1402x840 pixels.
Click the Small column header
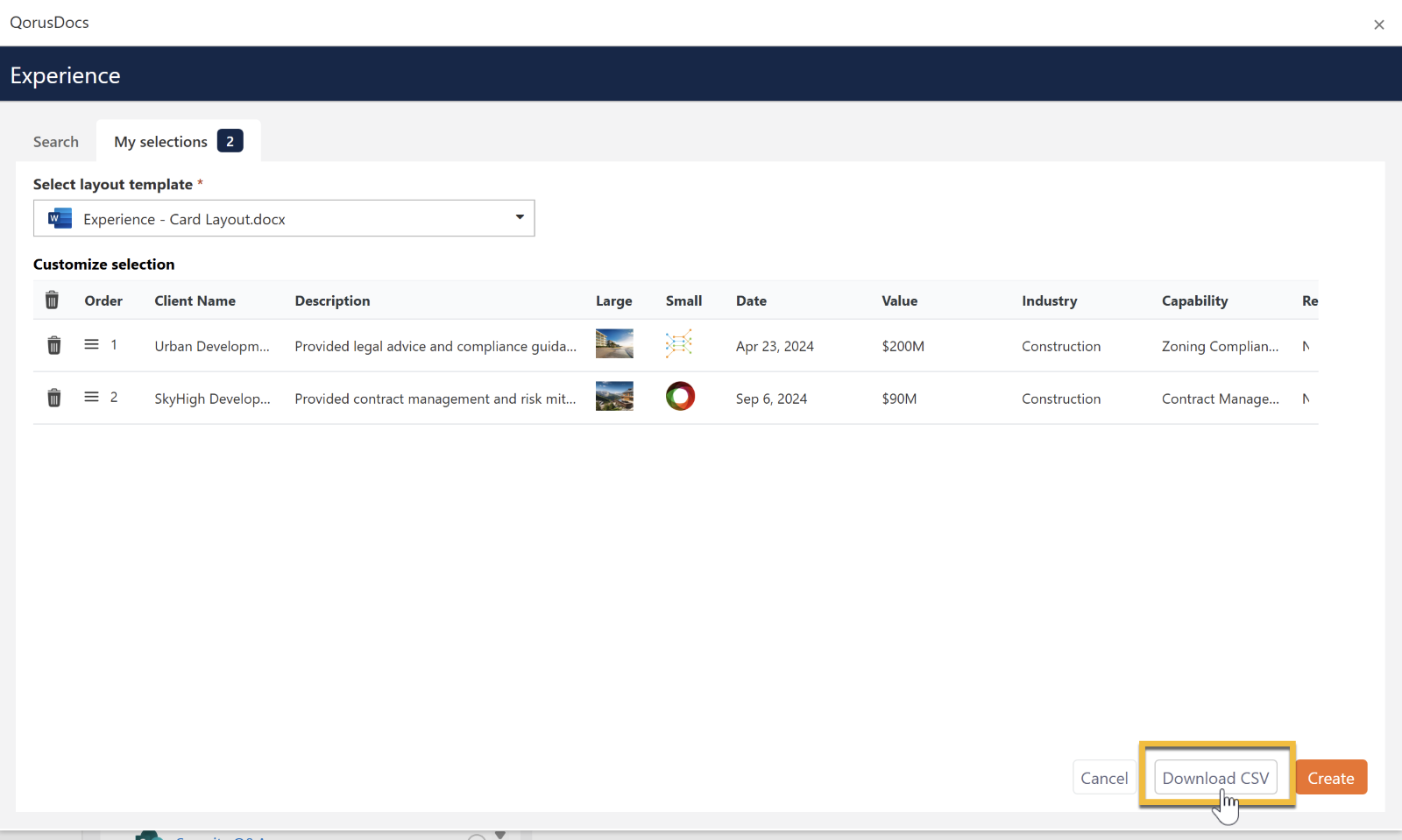click(x=683, y=300)
